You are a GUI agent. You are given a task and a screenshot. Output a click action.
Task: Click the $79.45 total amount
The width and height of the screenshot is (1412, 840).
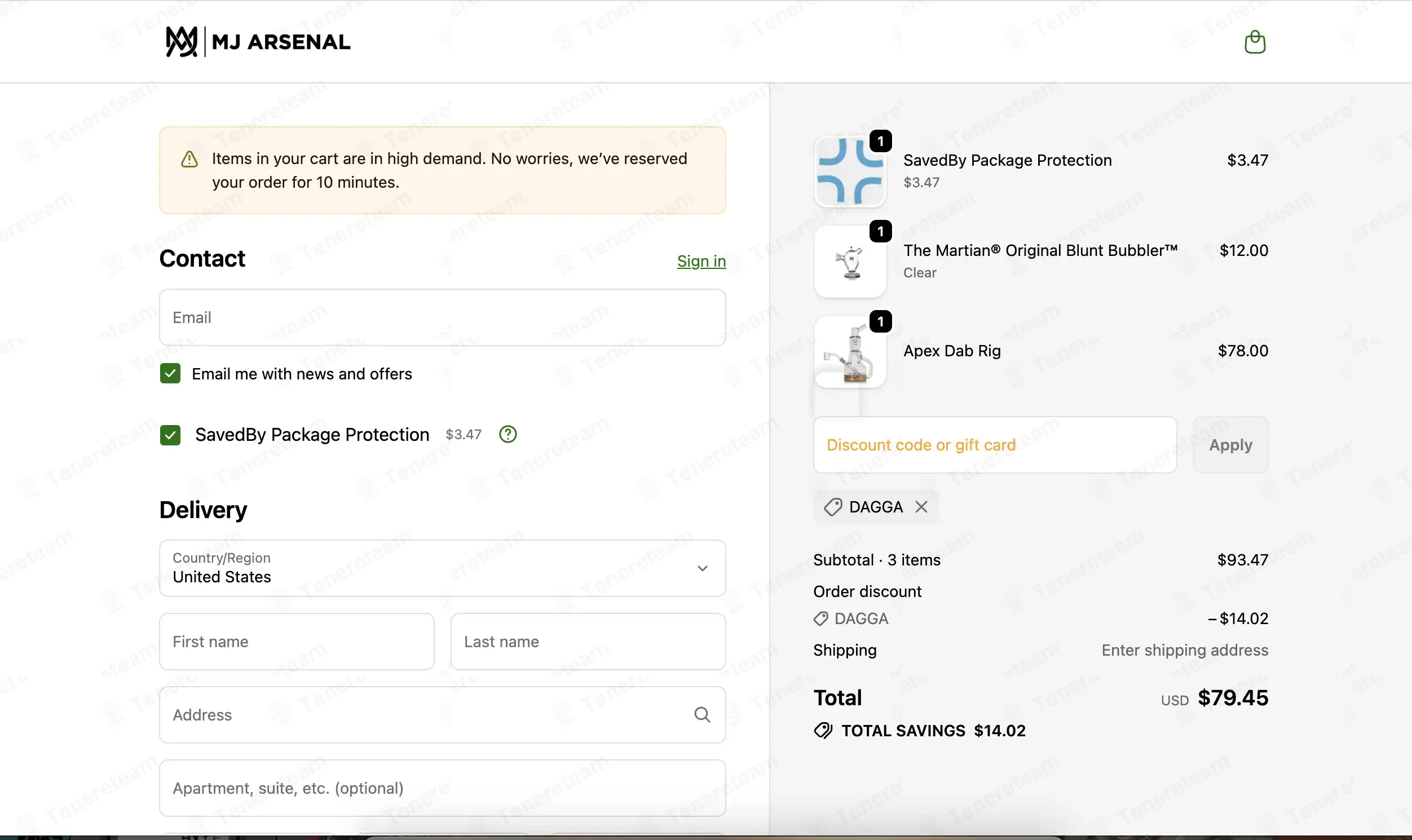1233,698
